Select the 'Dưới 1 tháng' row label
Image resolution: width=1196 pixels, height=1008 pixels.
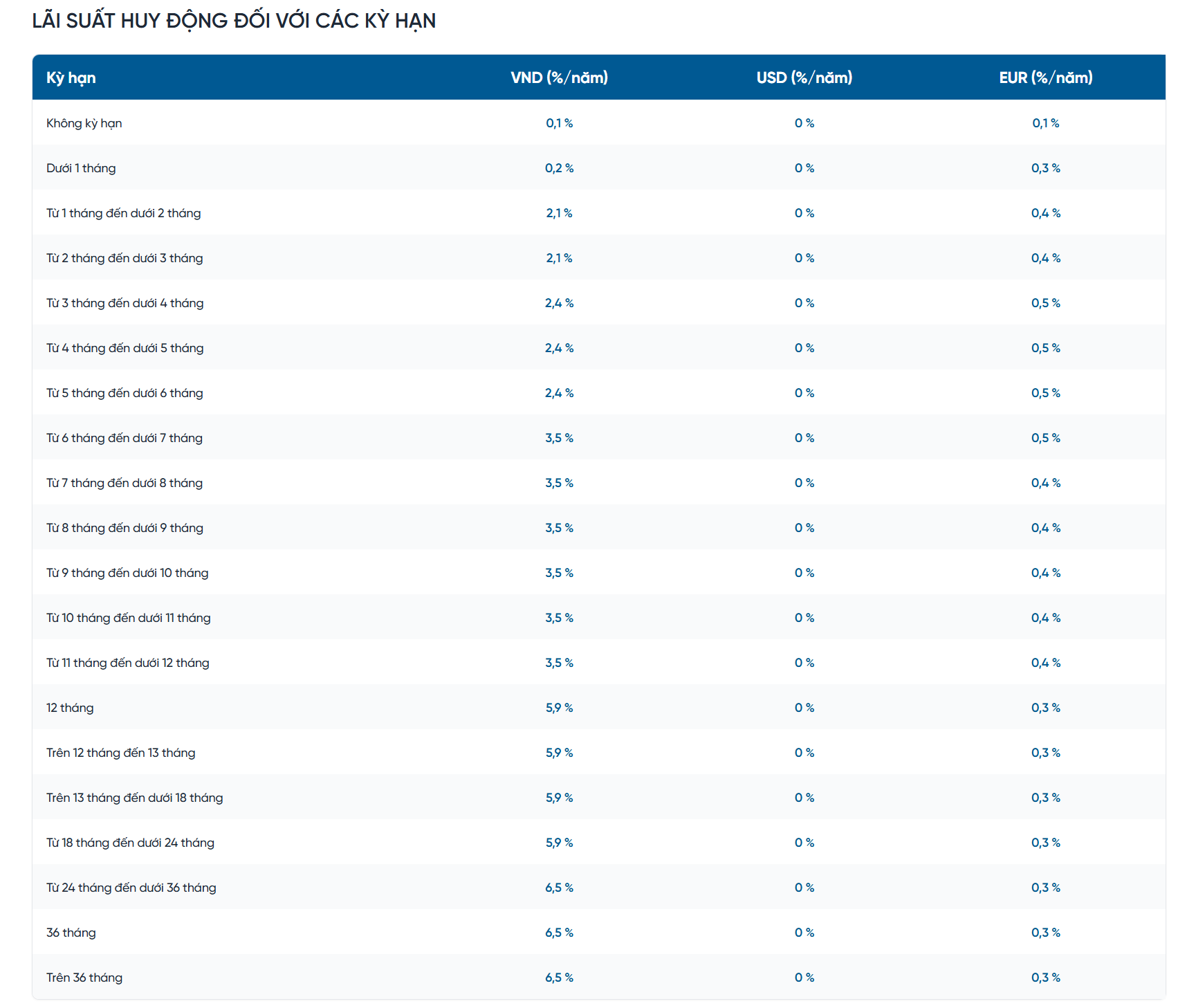[81, 168]
